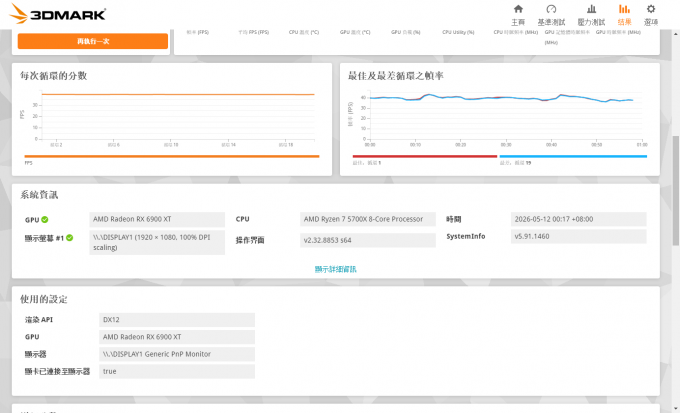
Task: Click the frame rate line in the best/worst chart
Action: click(501, 98)
